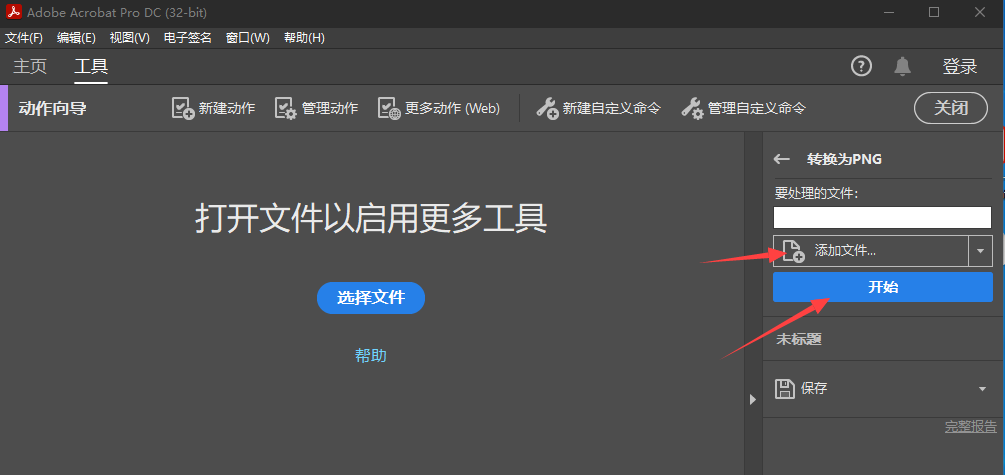
Task: Click the back arrow beside 转换为PNG
Action: tap(782, 159)
